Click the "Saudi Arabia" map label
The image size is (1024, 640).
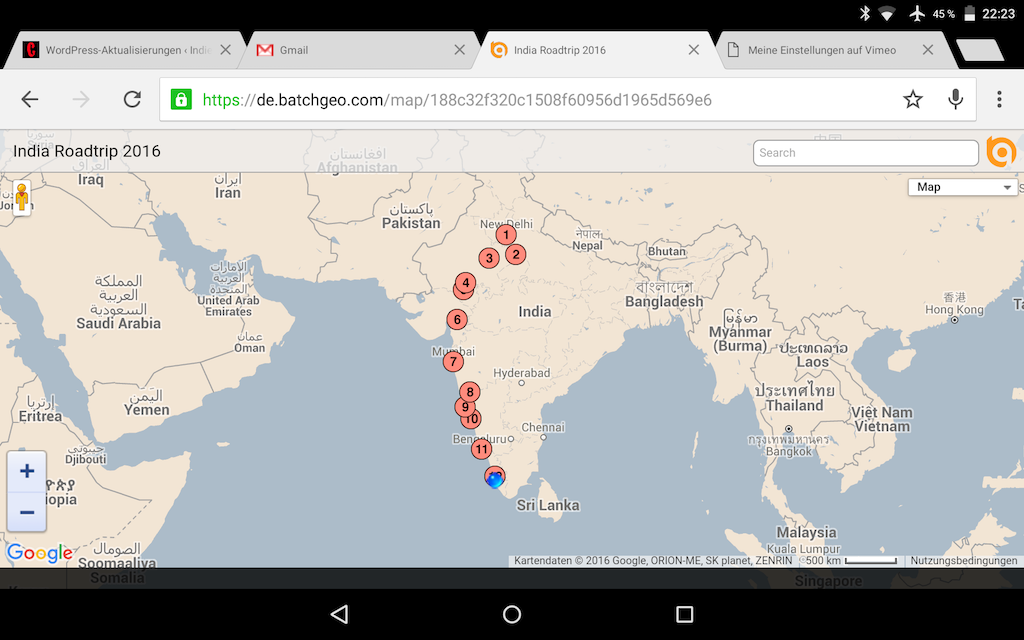pos(118,323)
